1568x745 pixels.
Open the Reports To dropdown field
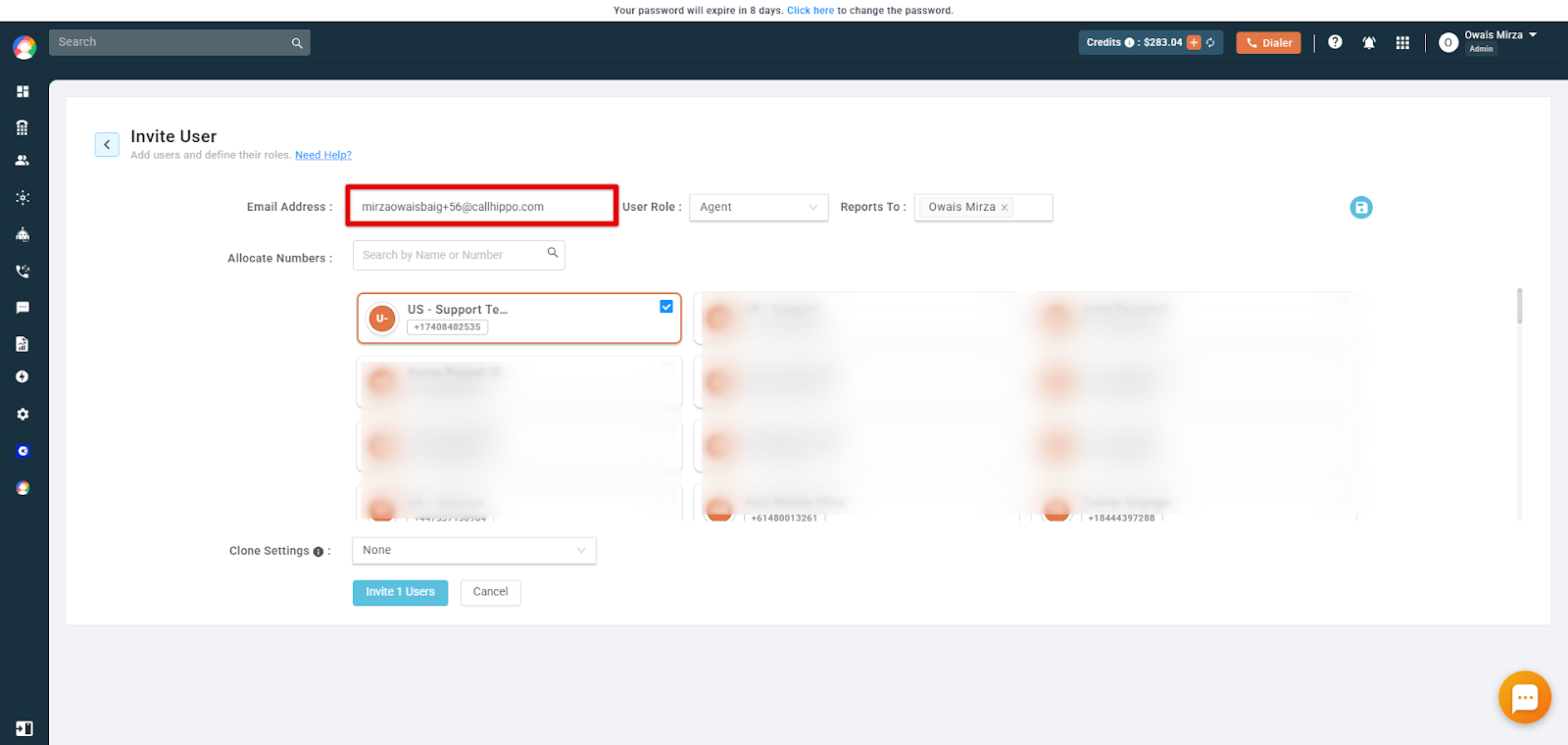[983, 208]
